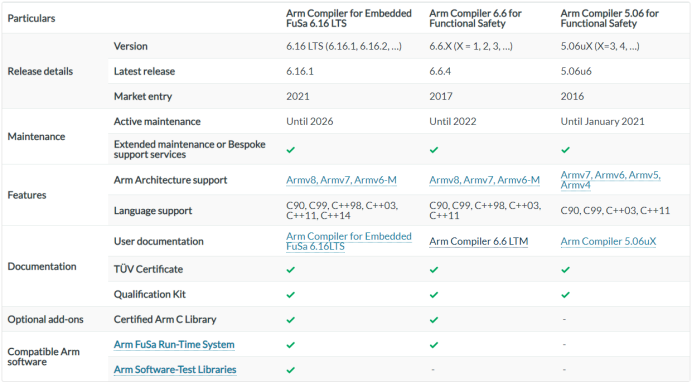Click TÜV Certificate checkmark for Compiler 6.6

tap(434, 270)
